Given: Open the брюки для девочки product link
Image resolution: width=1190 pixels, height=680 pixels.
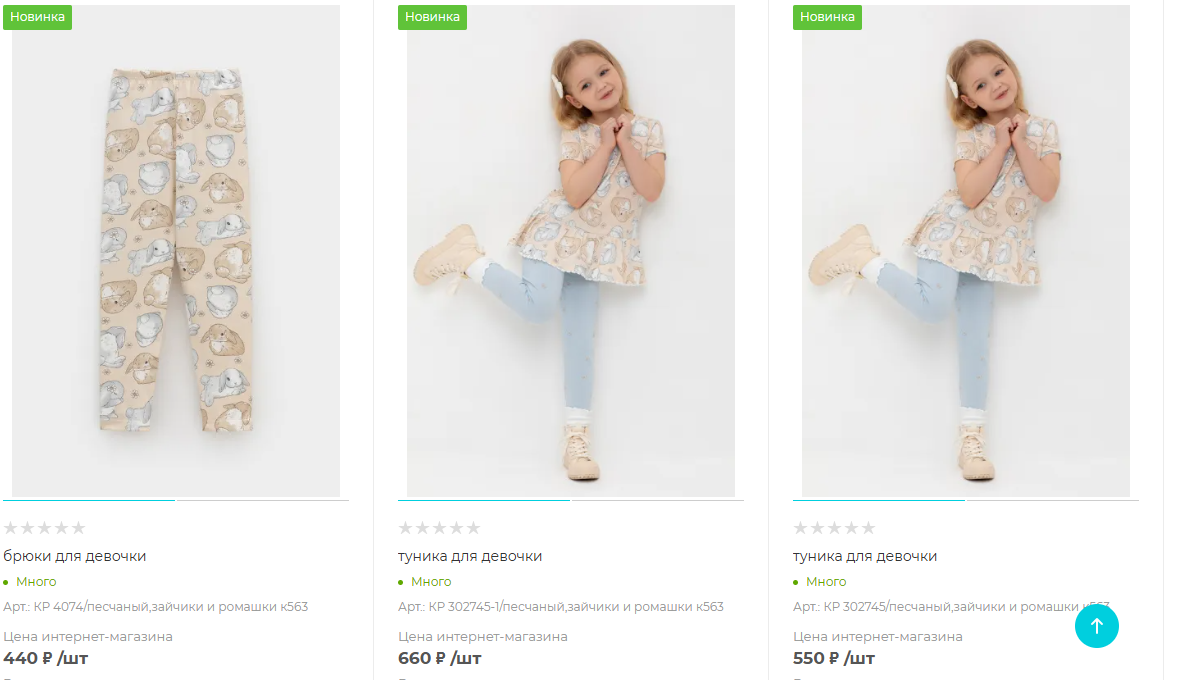Looking at the screenshot, I should click(75, 556).
